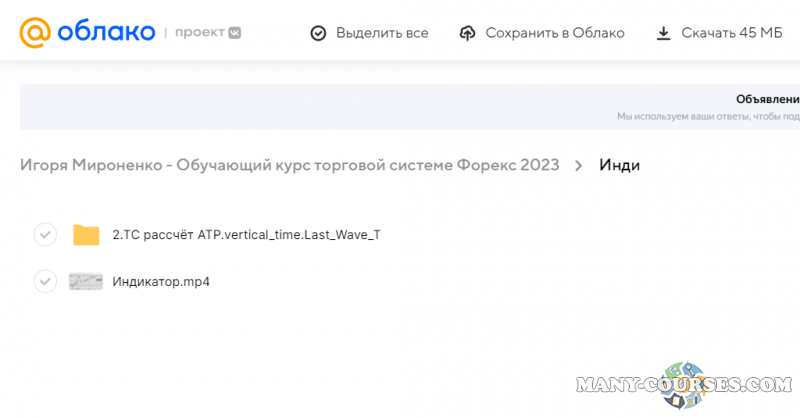Tick the checkbox beside the 2.ТС рассчёт folder

coord(45,235)
